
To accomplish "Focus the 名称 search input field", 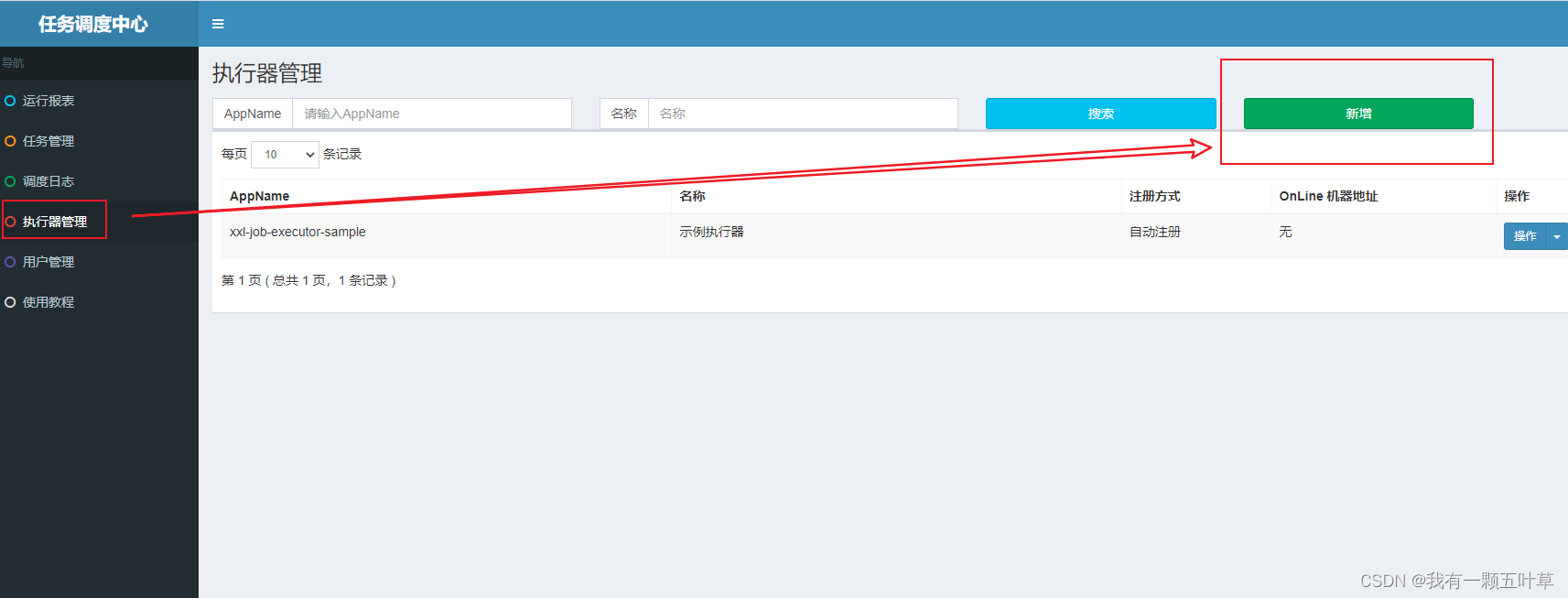I will click(803, 114).
